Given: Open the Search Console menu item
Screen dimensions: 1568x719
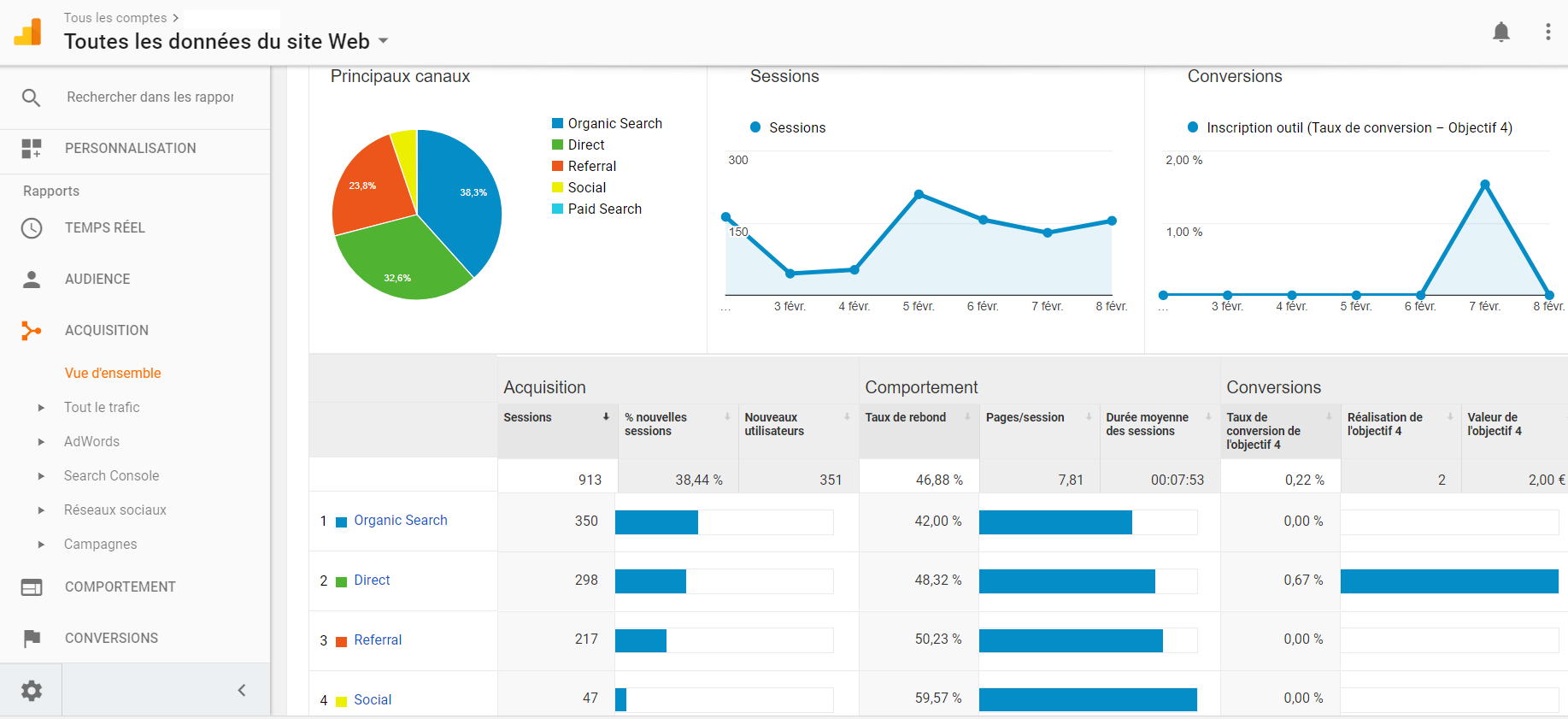Looking at the screenshot, I should pos(111,475).
